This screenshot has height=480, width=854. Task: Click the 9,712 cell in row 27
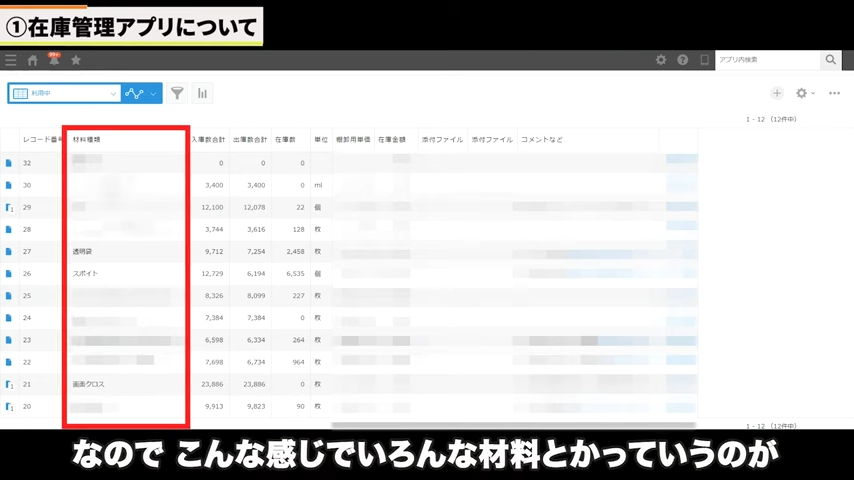click(x=214, y=252)
